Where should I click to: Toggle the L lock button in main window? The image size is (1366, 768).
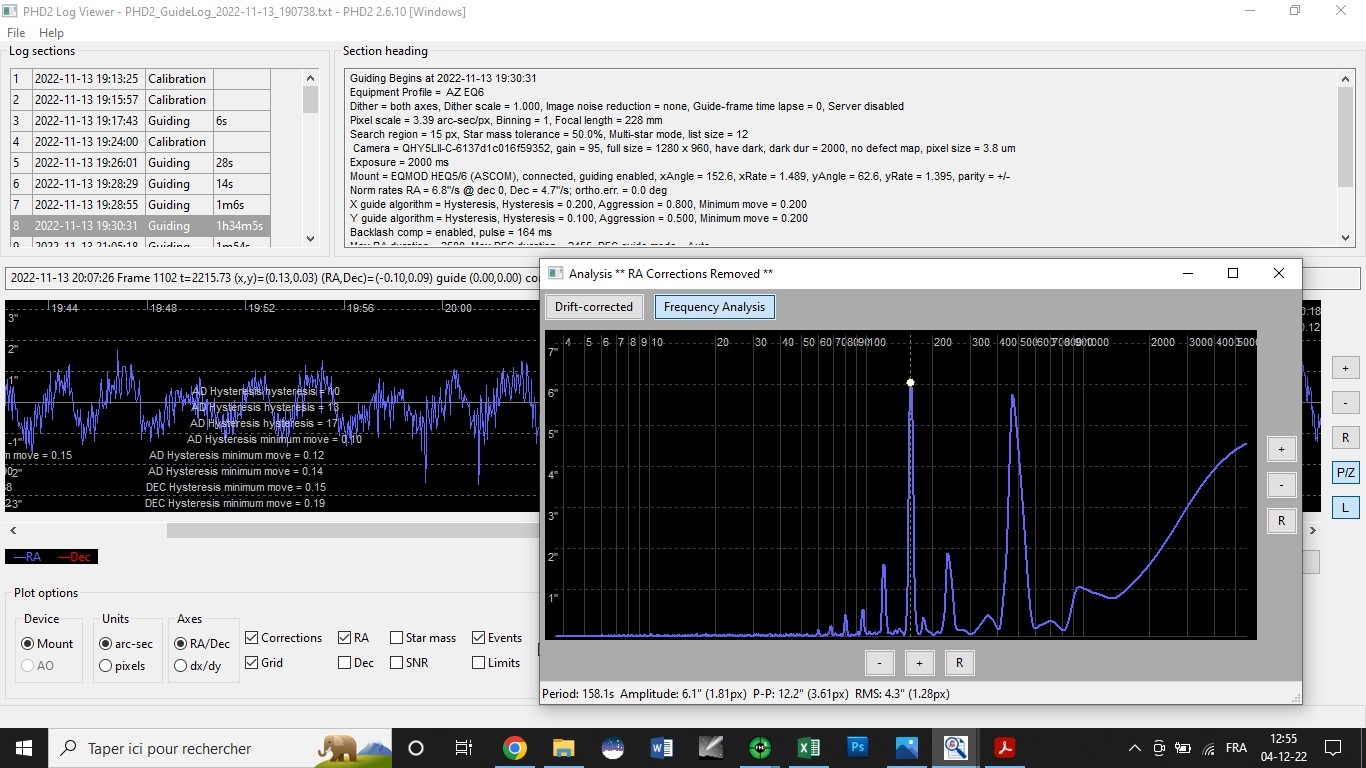coord(1345,508)
